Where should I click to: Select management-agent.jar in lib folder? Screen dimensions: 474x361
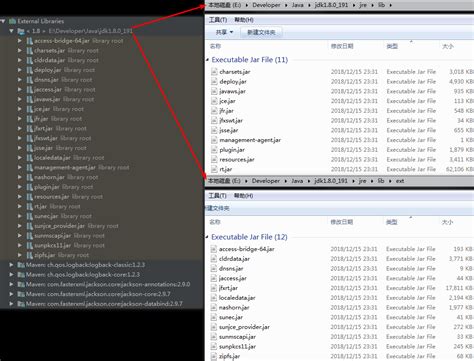tap(250, 140)
